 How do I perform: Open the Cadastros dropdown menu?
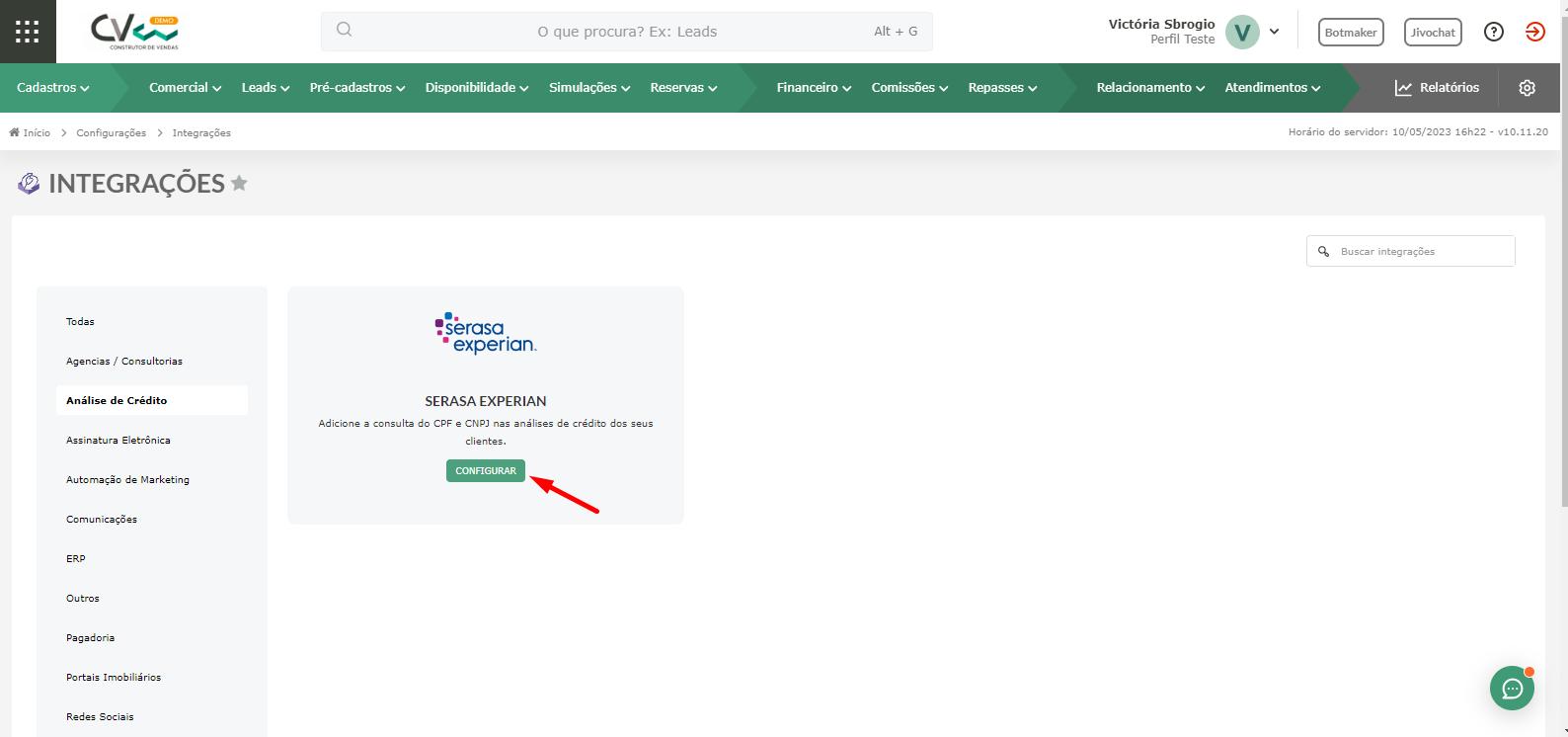(x=53, y=88)
